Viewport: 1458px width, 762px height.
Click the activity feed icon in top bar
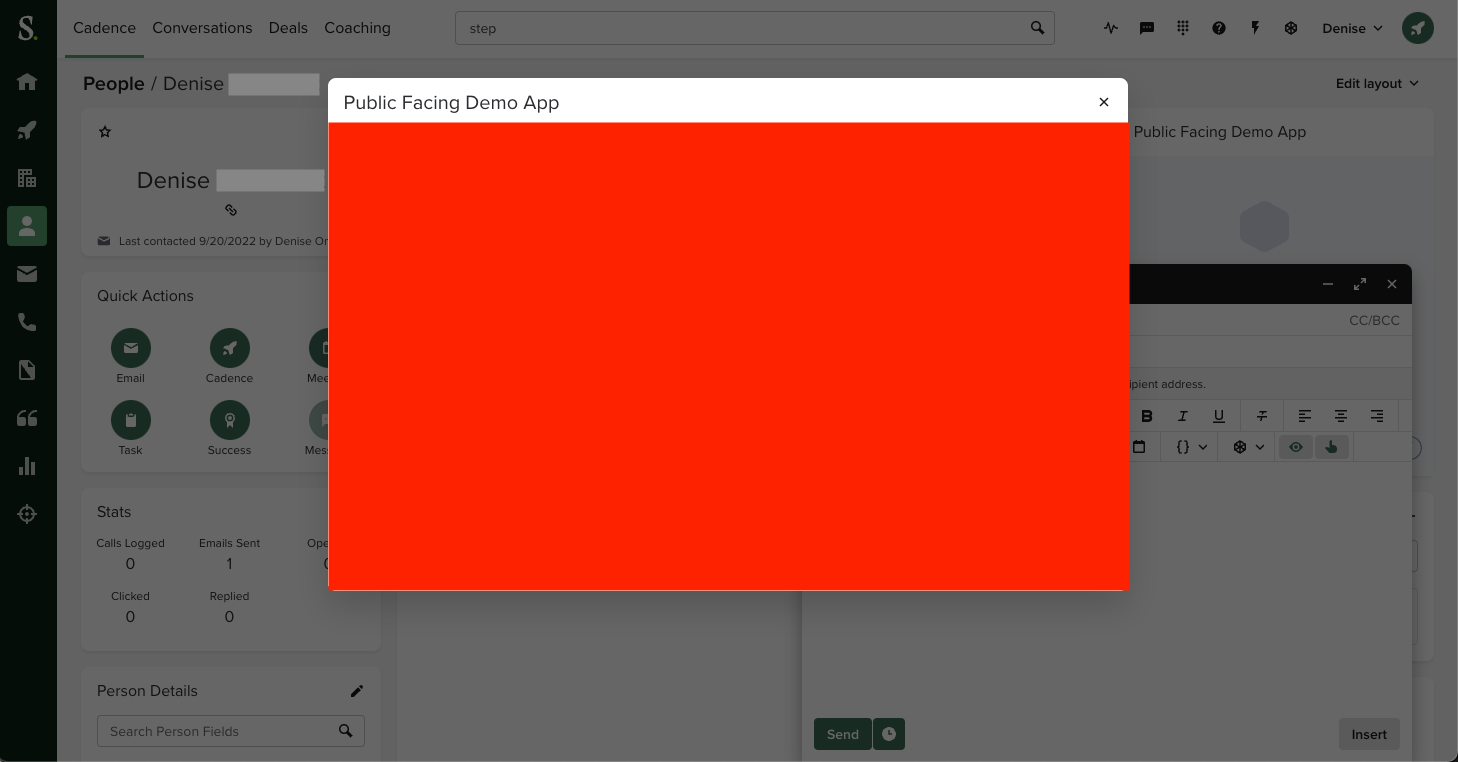(x=1111, y=28)
